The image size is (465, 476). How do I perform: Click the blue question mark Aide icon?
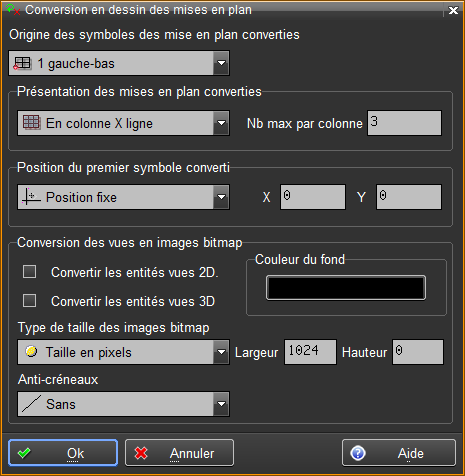tap(358, 453)
